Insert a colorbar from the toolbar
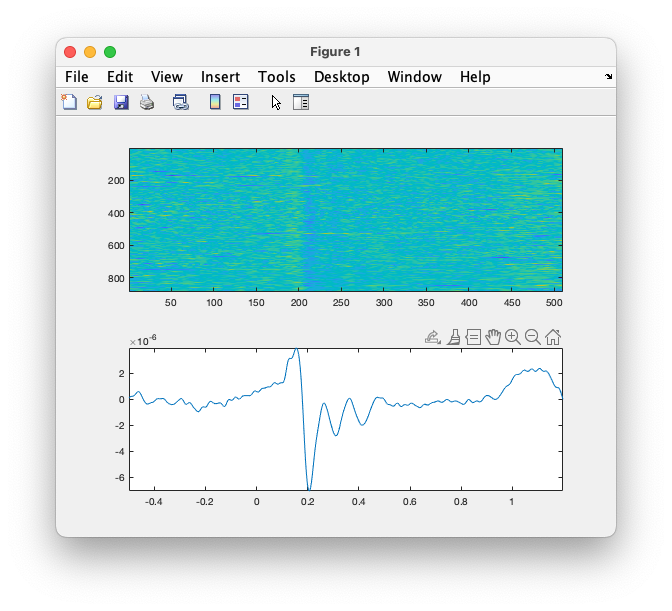This screenshot has height=611, width=672. (x=214, y=102)
